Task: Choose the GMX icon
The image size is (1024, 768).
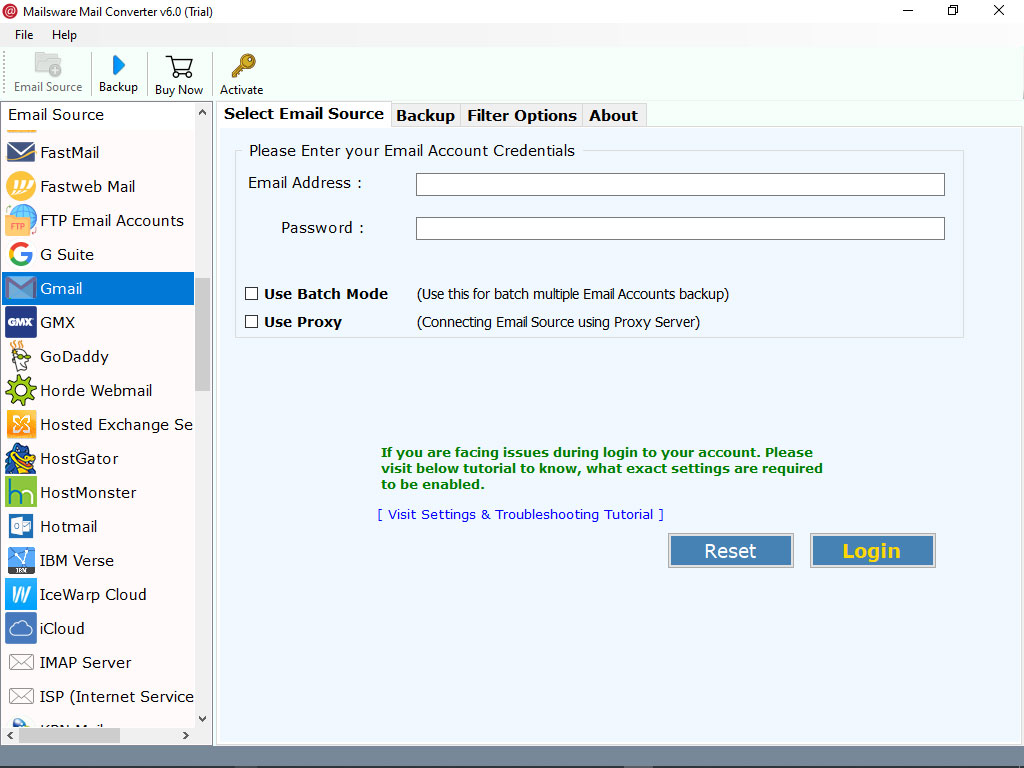Action: tap(21, 322)
